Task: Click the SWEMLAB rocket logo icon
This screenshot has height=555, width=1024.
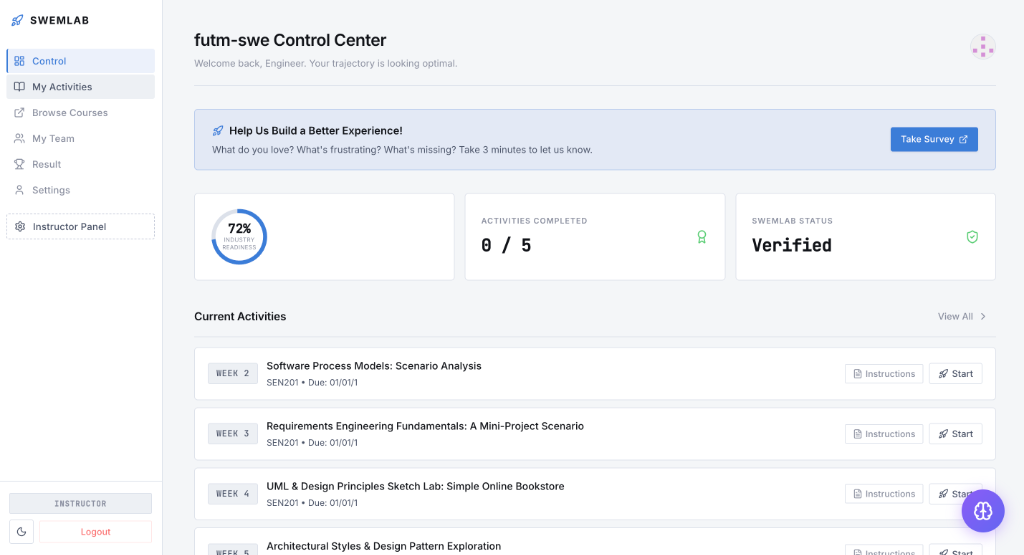Action: point(17,20)
